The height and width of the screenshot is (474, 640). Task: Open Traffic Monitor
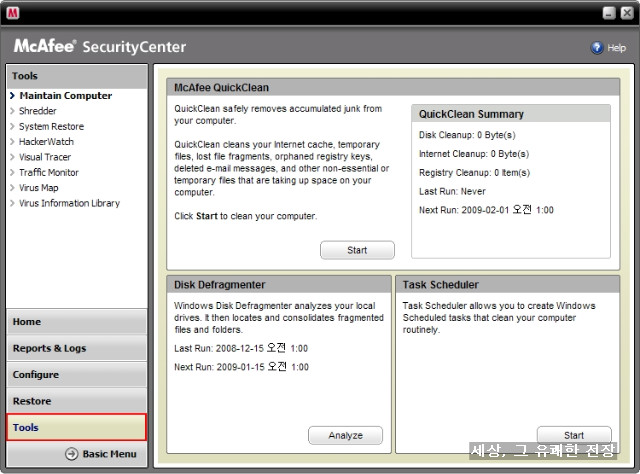(x=49, y=172)
